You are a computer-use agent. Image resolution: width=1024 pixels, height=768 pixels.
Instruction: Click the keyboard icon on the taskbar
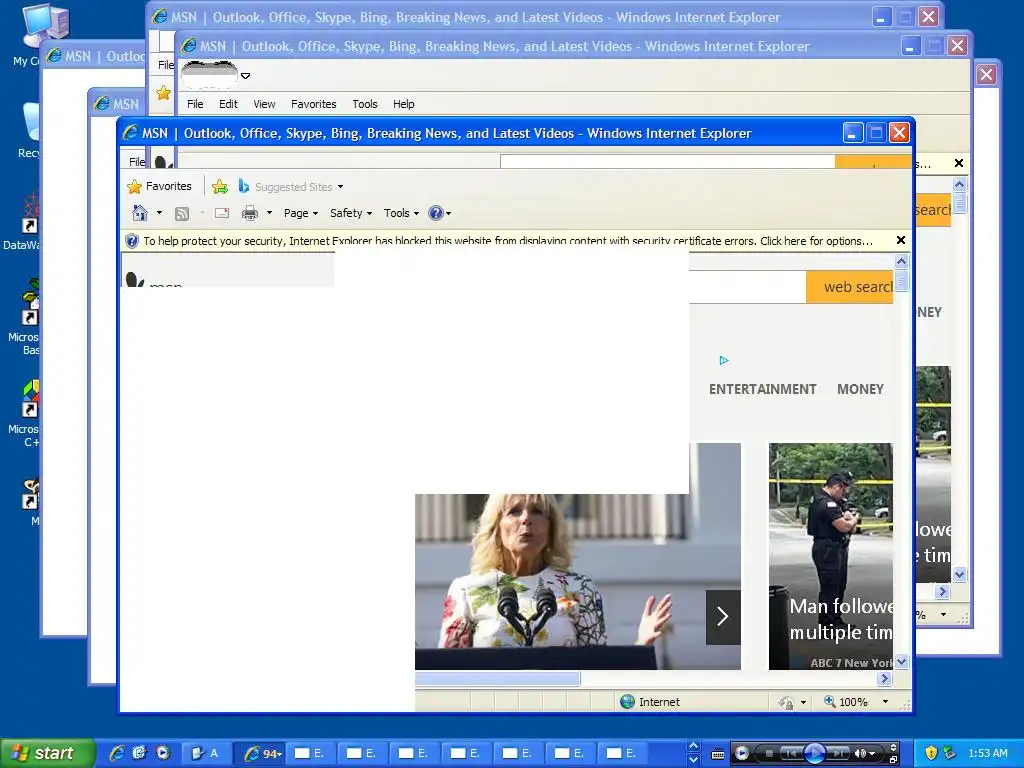718,754
